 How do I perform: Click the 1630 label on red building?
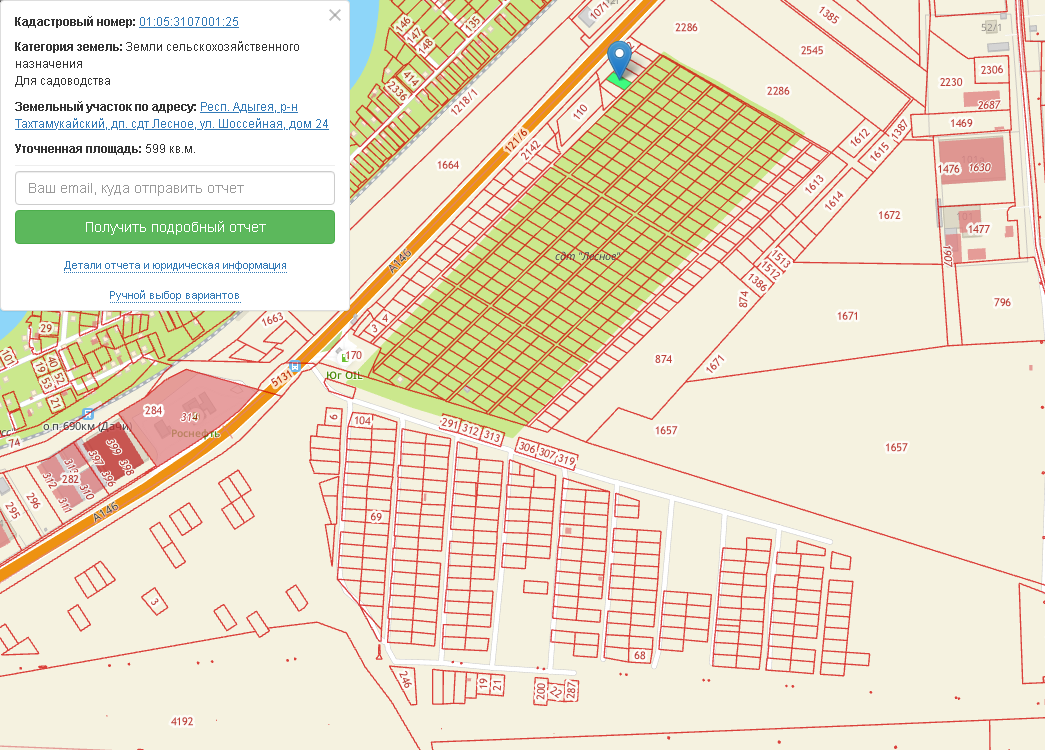[x=980, y=167]
